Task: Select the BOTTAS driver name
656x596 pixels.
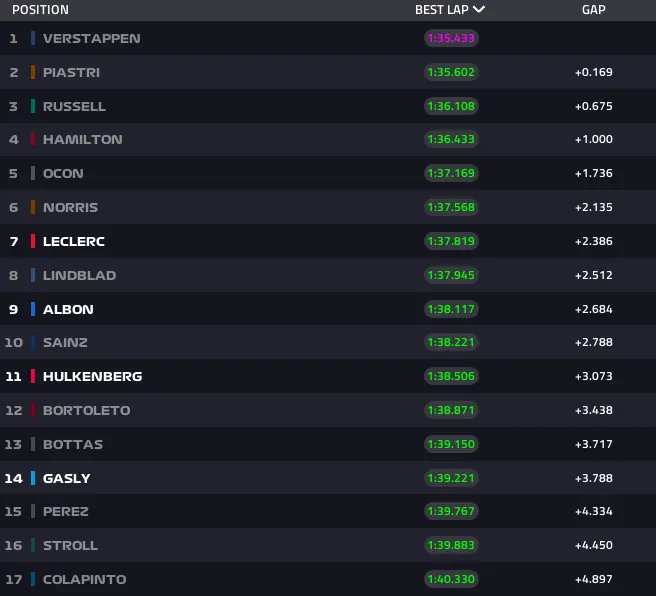Action: (x=73, y=444)
